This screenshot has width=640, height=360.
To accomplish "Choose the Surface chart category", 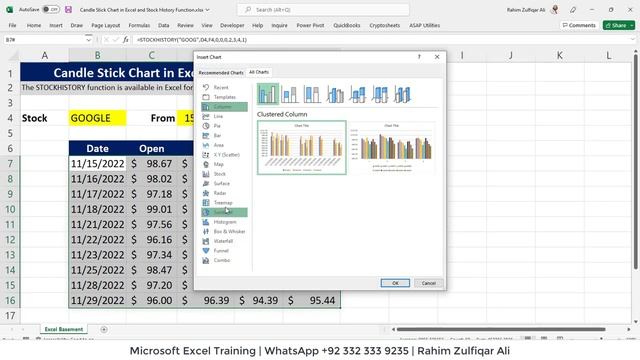I will pyautogui.click(x=224, y=184).
